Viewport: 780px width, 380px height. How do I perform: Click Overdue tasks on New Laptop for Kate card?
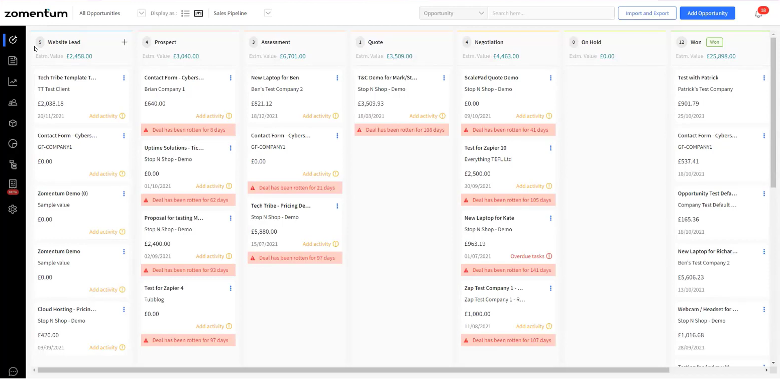point(531,256)
